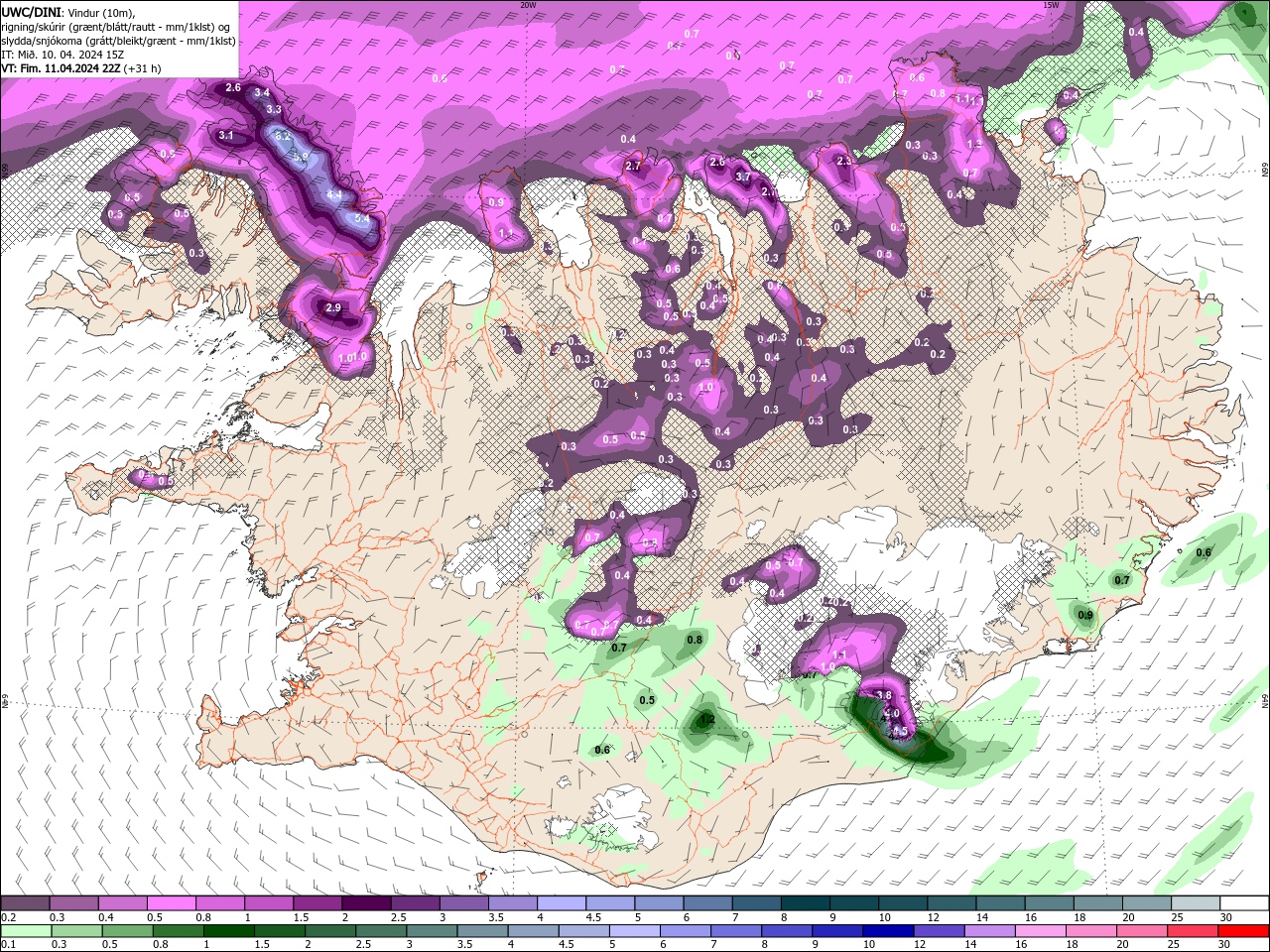This screenshot has width=1270, height=952.
Task: Click the 'slydda/snjókoma' legend description line
Action: pos(119,41)
